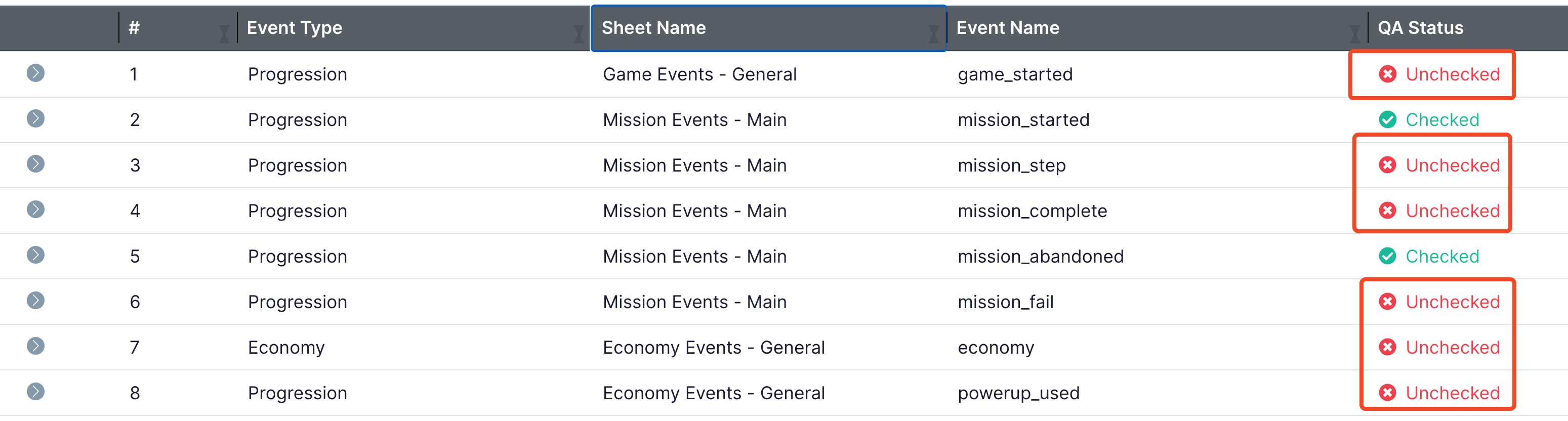This screenshot has width=1568, height=421.
Task: Click red X icon for powerup_used
Action: (1387, 393)
